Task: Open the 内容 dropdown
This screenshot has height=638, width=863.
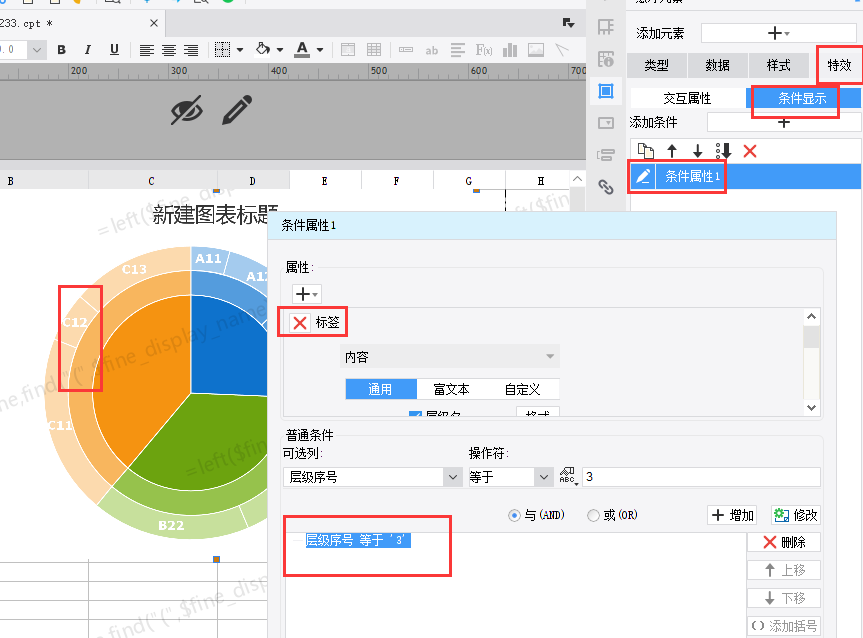Action: (450, 357)
